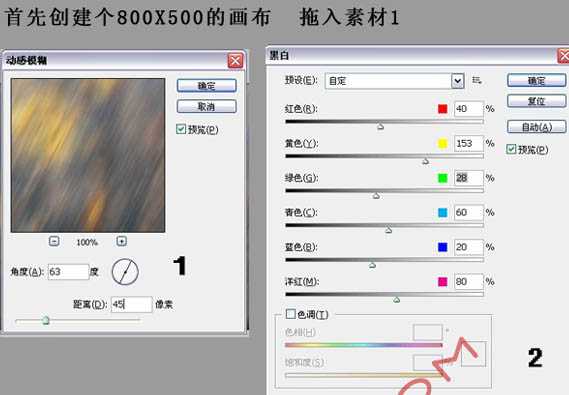Click the 红色(R) label
This screenshot has width=569, height=395.
click(x=301, y=109)
